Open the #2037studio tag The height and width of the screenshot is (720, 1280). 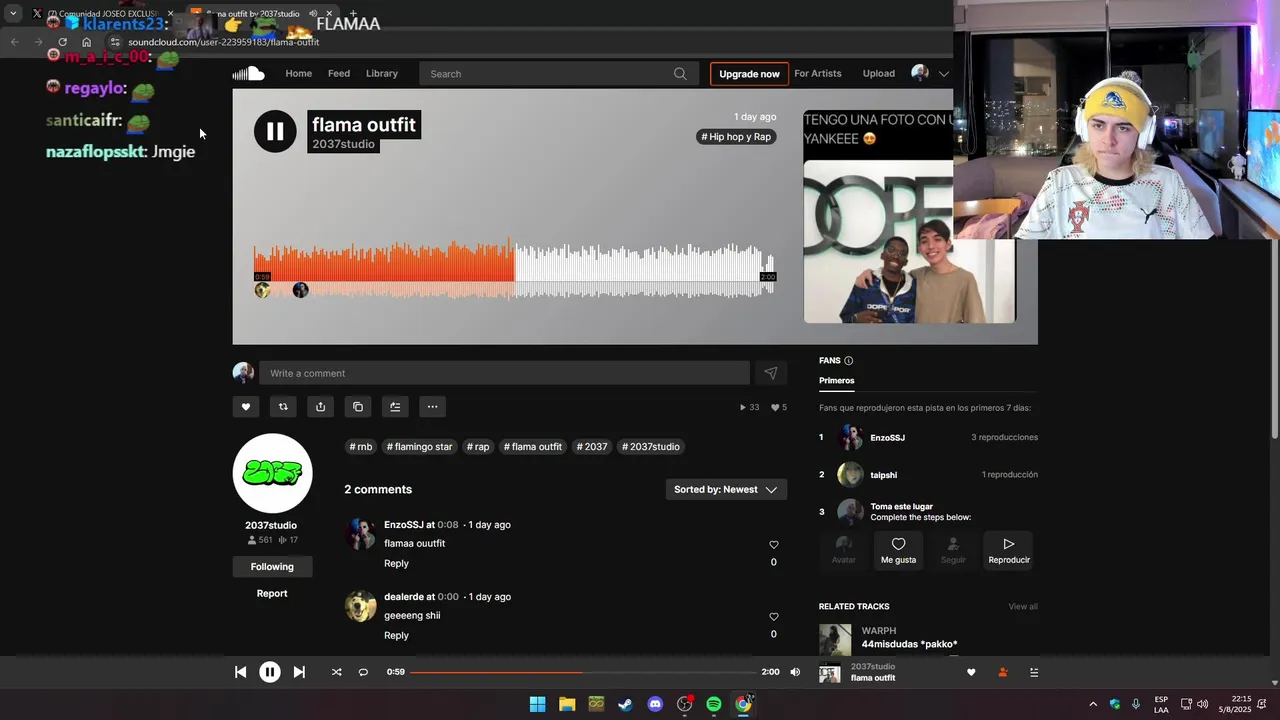[x=651, y=447]
